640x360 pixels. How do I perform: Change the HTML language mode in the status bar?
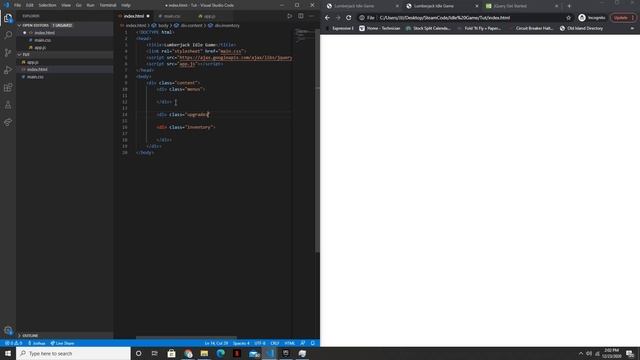click(x=290, y=343)
